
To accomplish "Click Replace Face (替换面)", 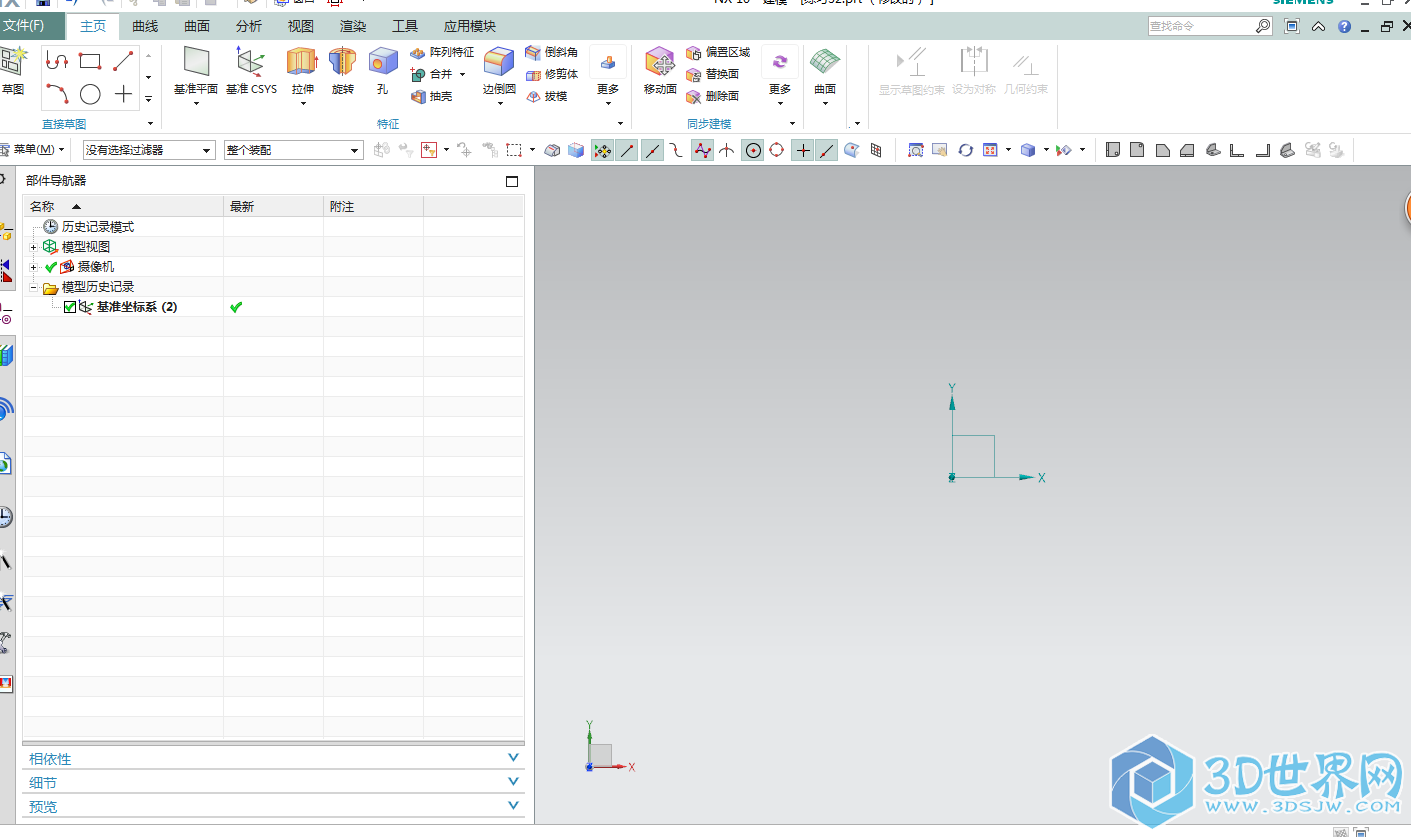I will [x=713, y=74].
